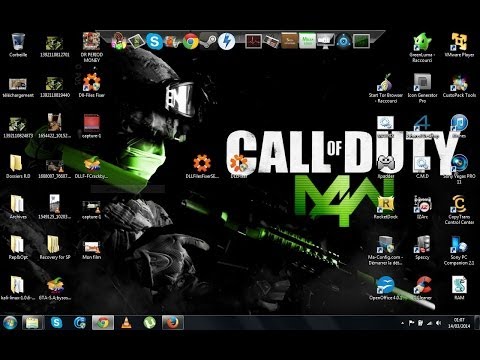The height and width of the screenshot is (360, 480).
Task: Open File Explorer from the taskbar
Action: [x=32, y=323]
